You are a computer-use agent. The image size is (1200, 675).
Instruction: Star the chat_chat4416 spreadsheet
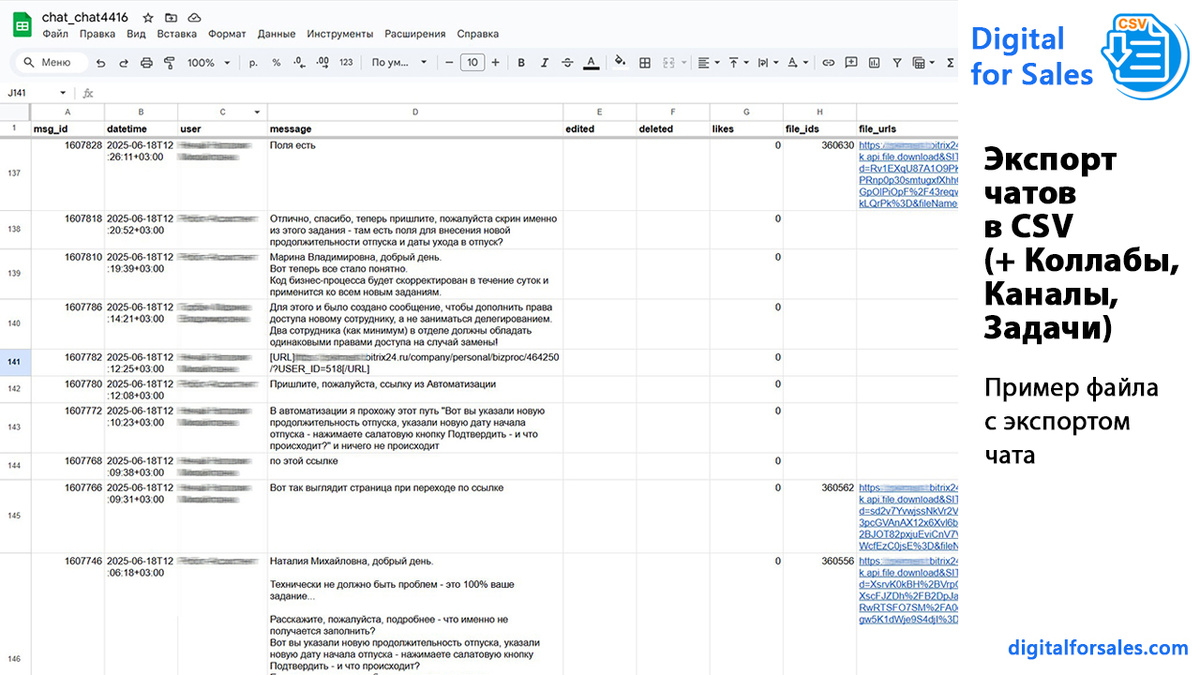147,17
